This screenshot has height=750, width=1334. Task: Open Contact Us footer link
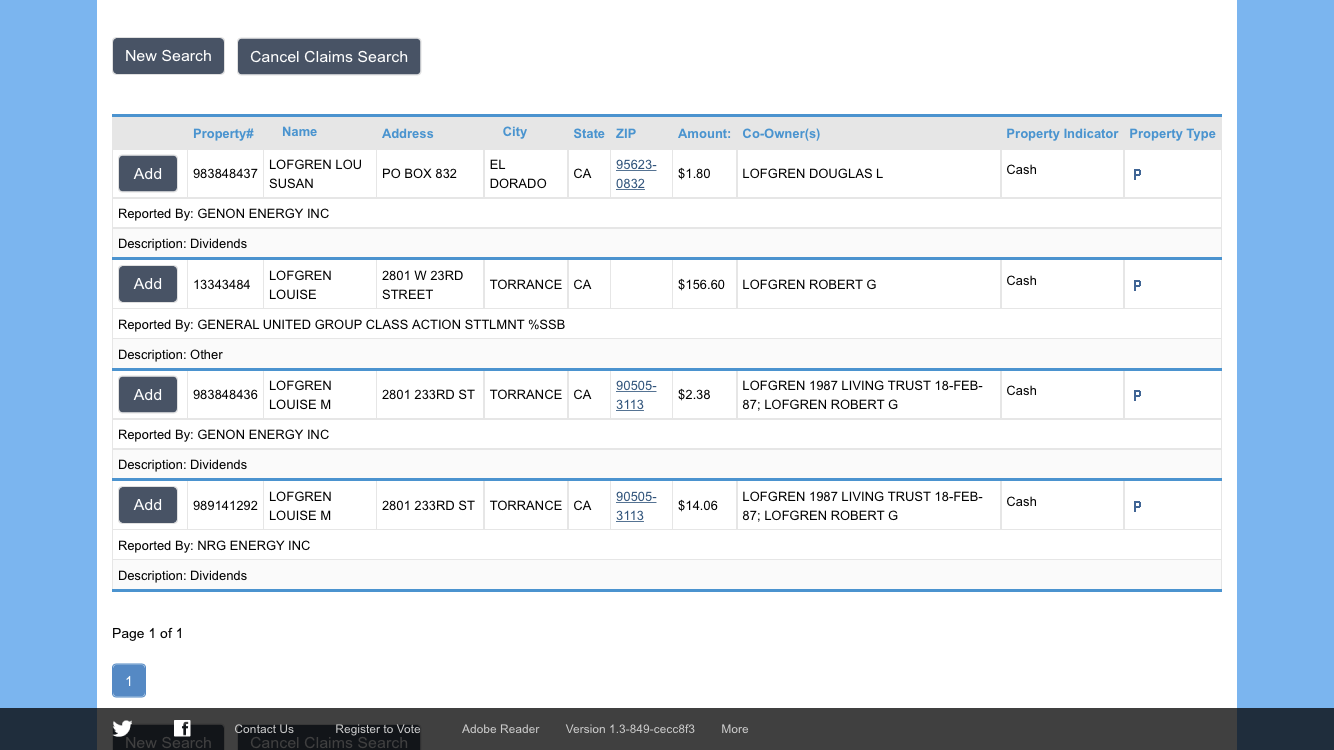point(264,729)
